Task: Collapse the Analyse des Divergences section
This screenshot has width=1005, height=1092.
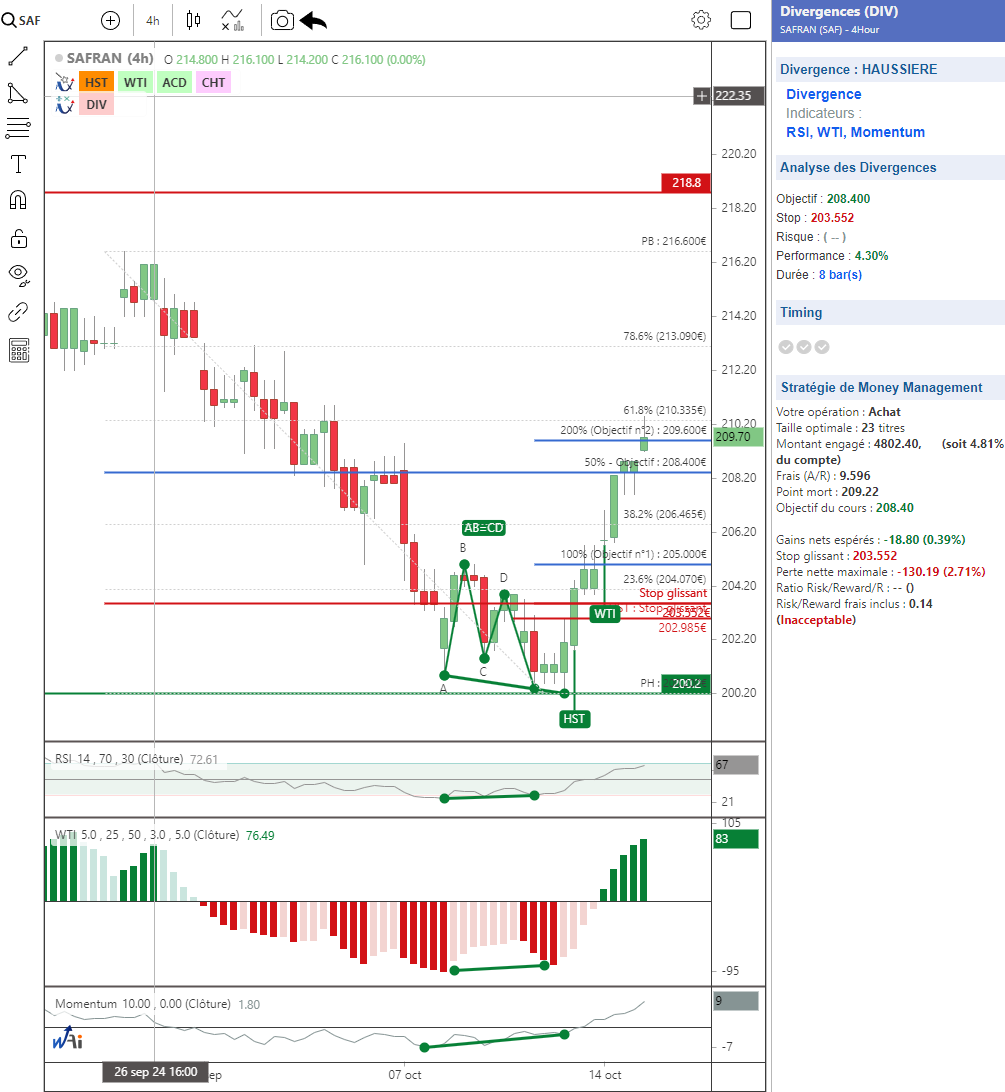Action: [889, 168]
